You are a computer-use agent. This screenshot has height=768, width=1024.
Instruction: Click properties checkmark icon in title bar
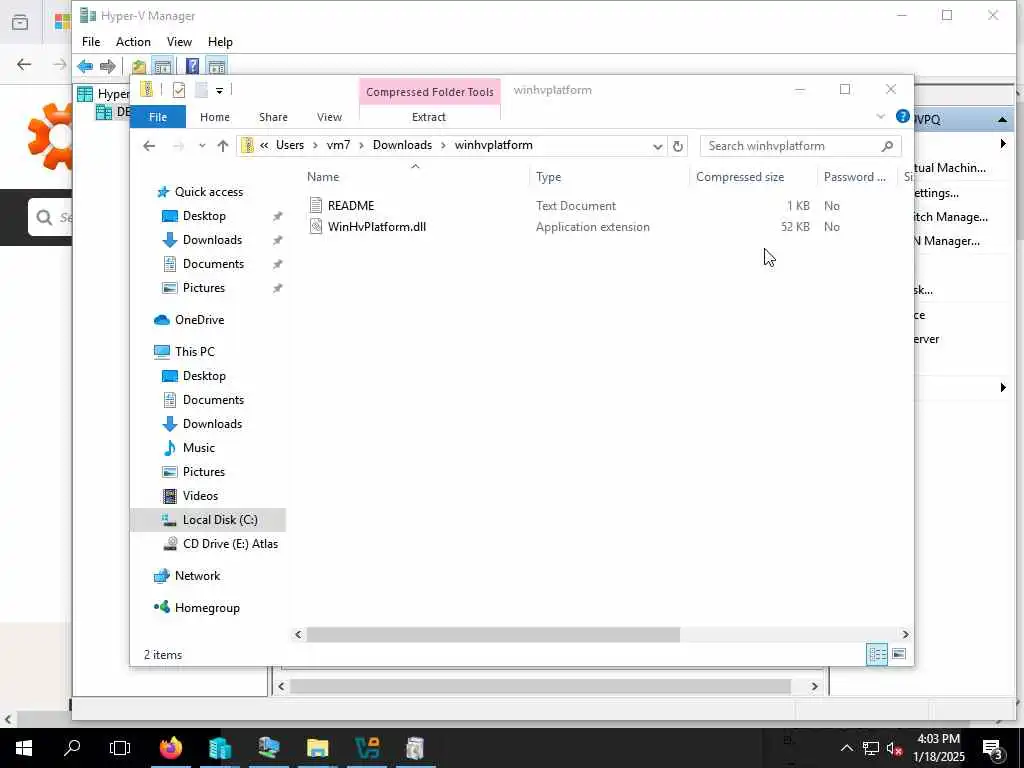coord(179,90)
